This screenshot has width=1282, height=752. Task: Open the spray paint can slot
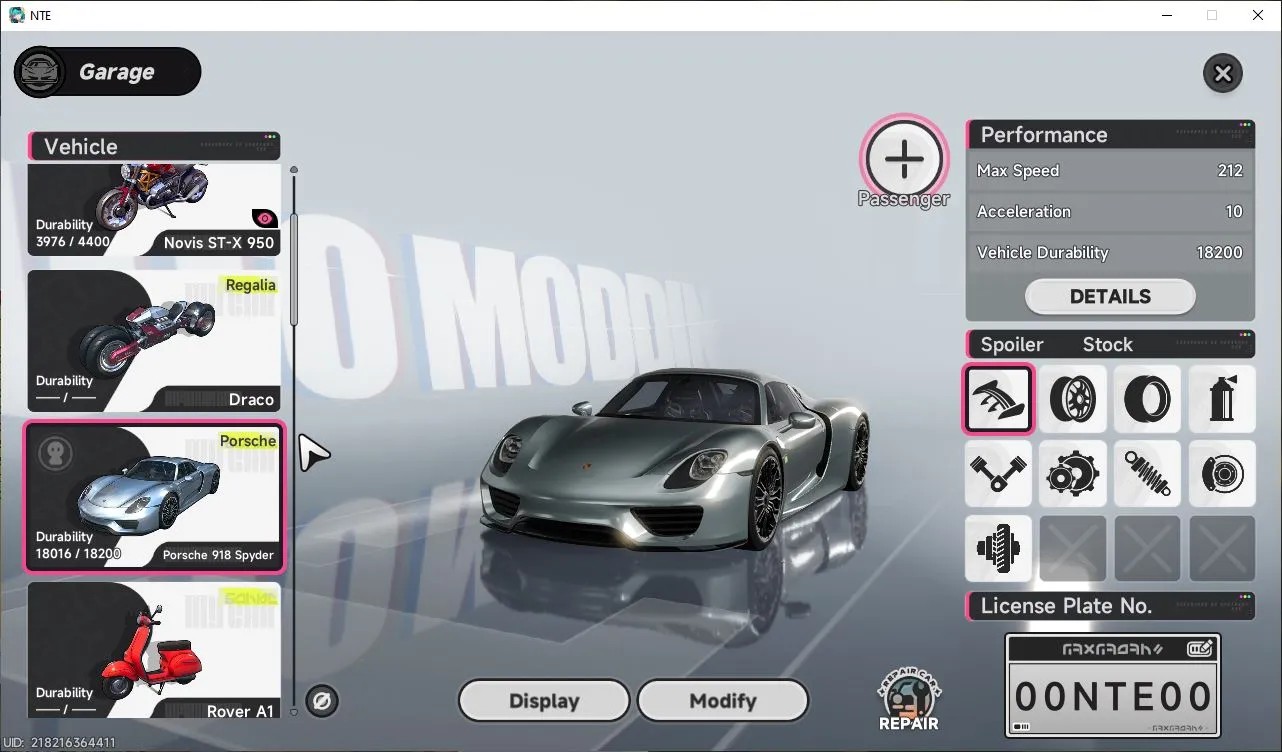point(1222,399)
